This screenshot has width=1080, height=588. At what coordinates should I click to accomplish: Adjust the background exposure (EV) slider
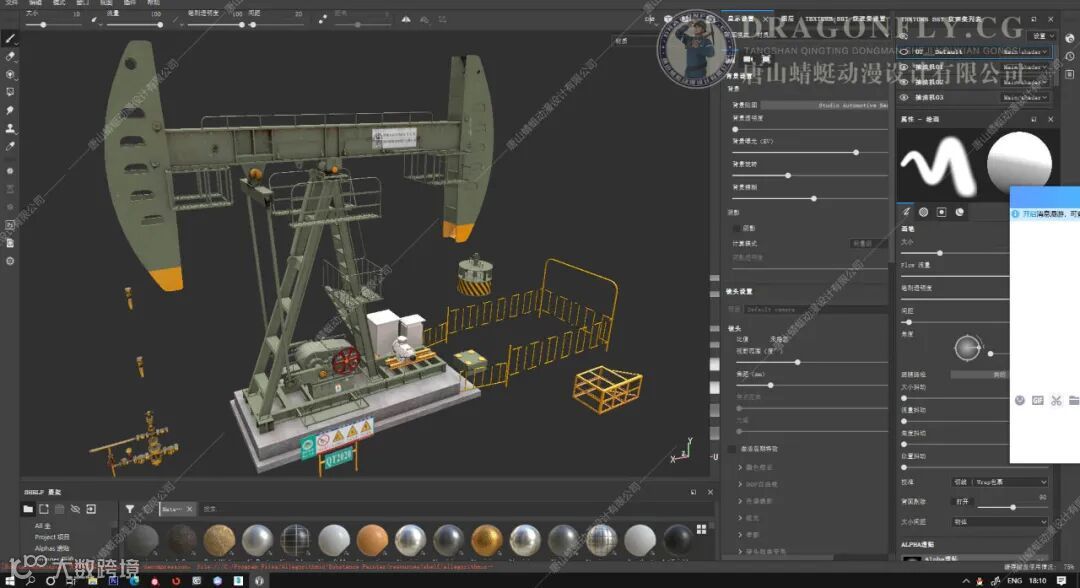click(856, 152)
